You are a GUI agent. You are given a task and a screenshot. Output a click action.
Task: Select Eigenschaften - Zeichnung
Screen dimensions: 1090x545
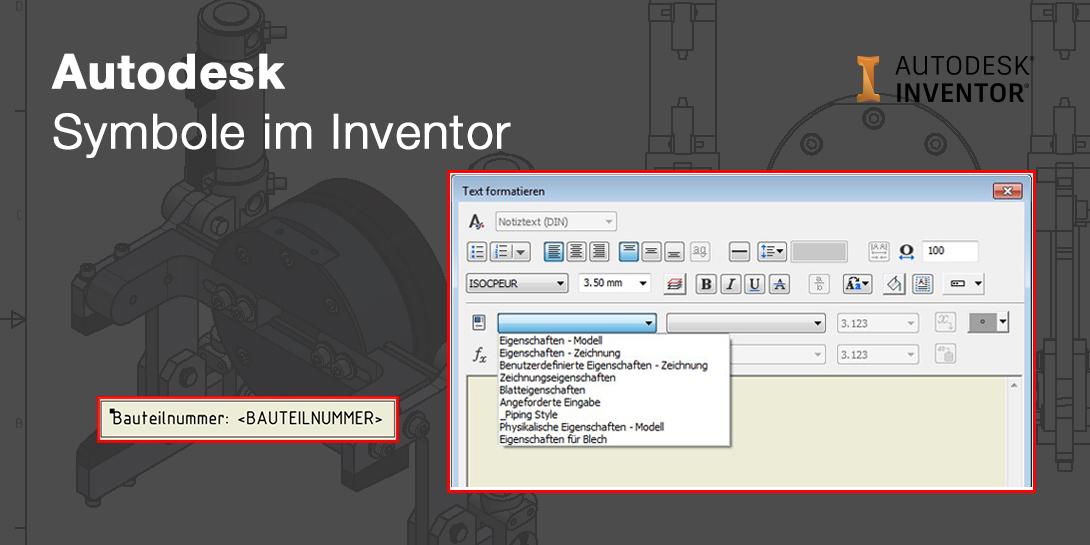(560, 353)
